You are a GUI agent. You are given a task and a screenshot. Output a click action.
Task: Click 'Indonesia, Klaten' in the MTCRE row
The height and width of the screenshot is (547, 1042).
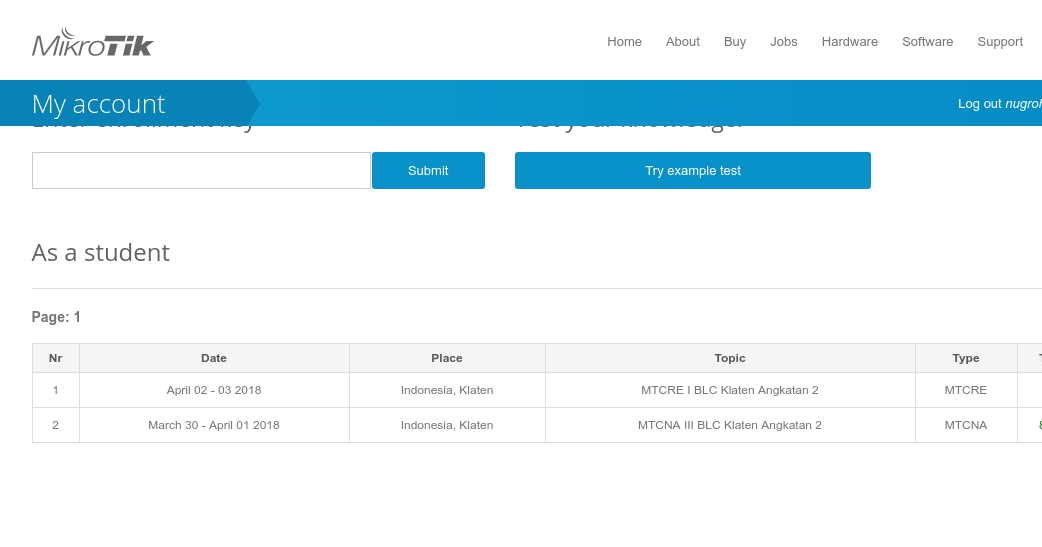pyautogui.click(x=447, y=390)
